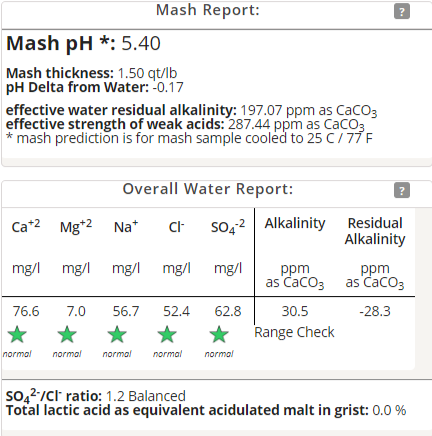Click the Range Check label
The image size is (432, 436).
[294, 332]
